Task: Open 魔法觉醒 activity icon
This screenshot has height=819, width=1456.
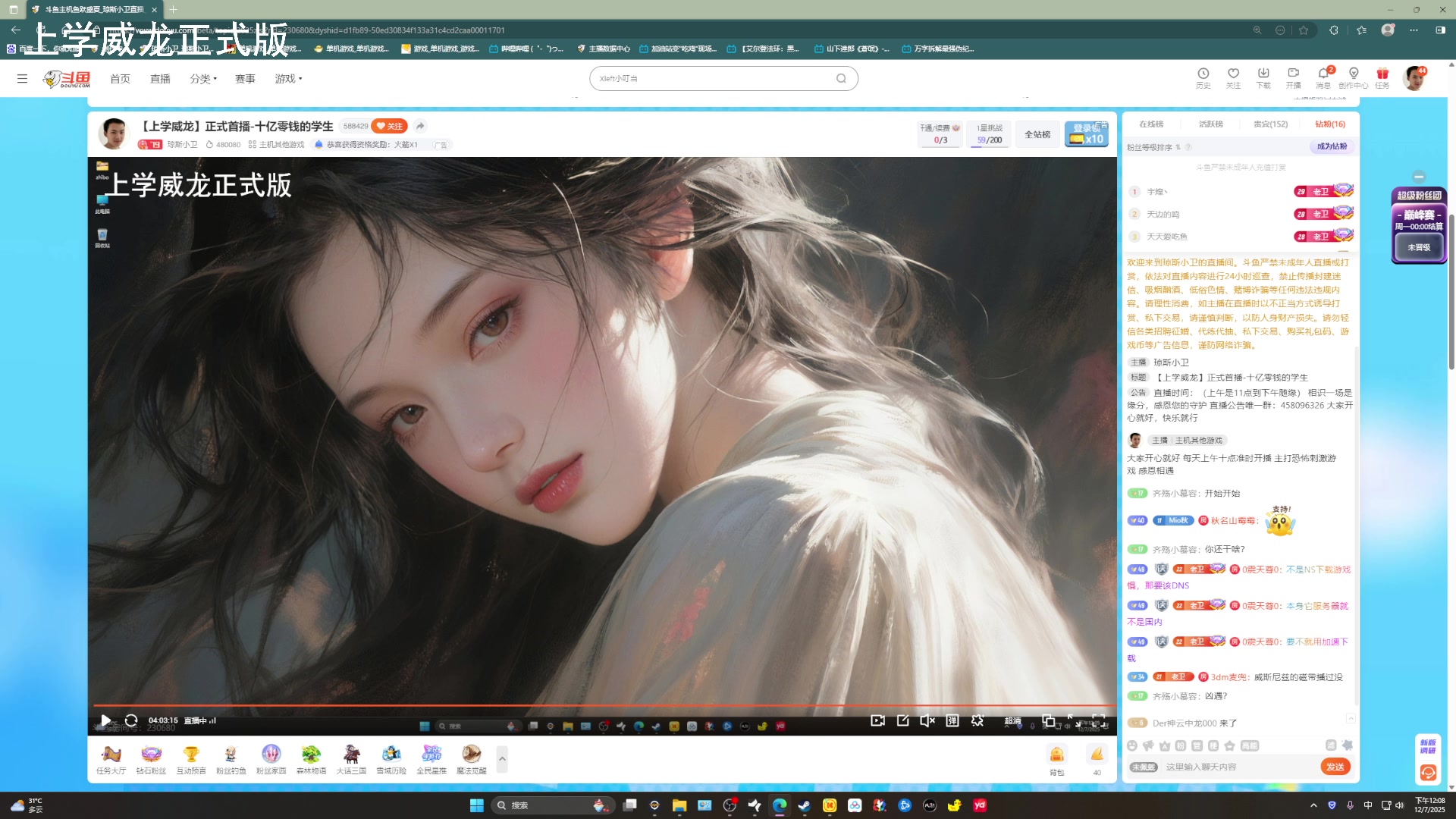Action: tap(472, 754)
